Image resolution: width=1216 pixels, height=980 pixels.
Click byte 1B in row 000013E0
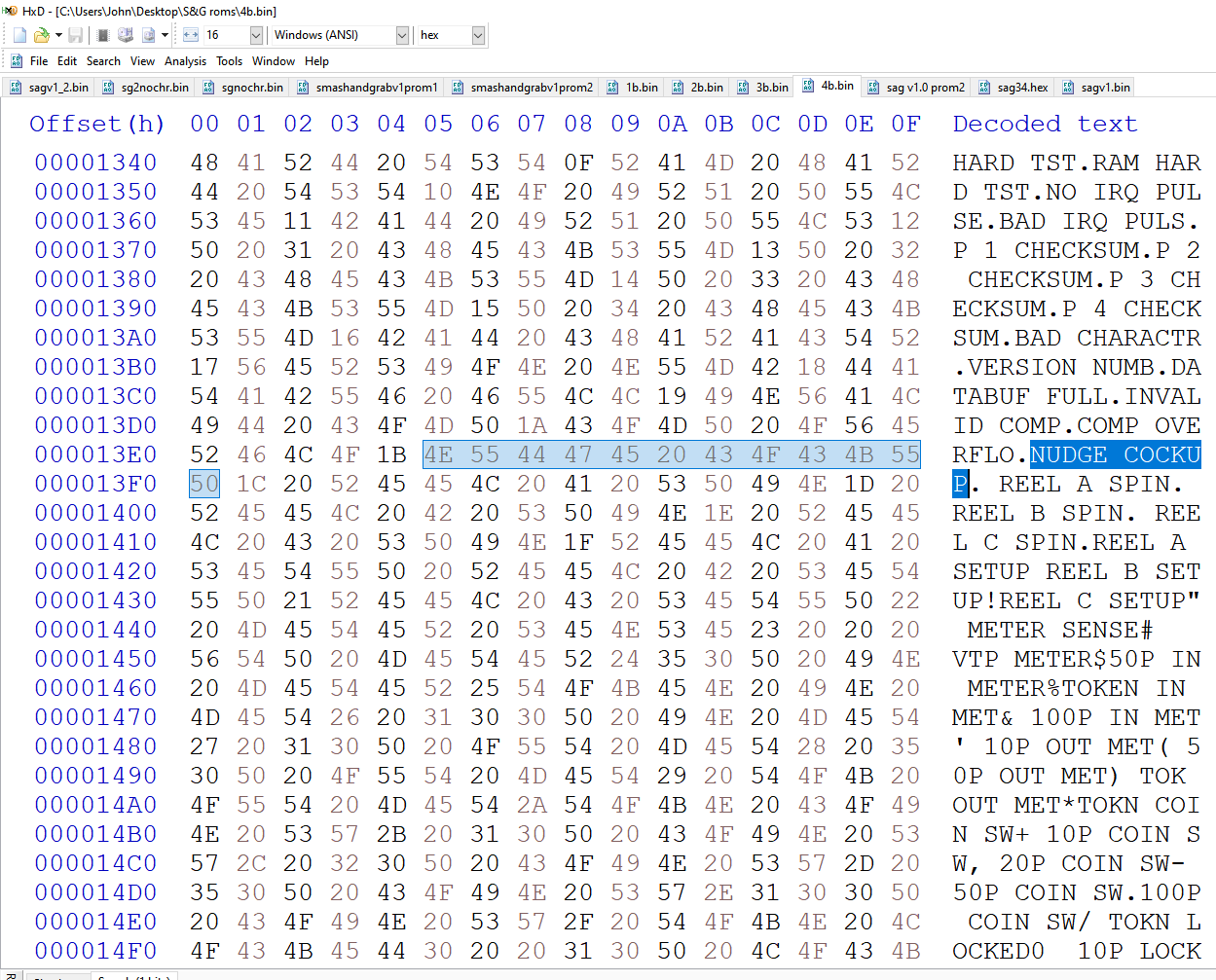[391, 454]
